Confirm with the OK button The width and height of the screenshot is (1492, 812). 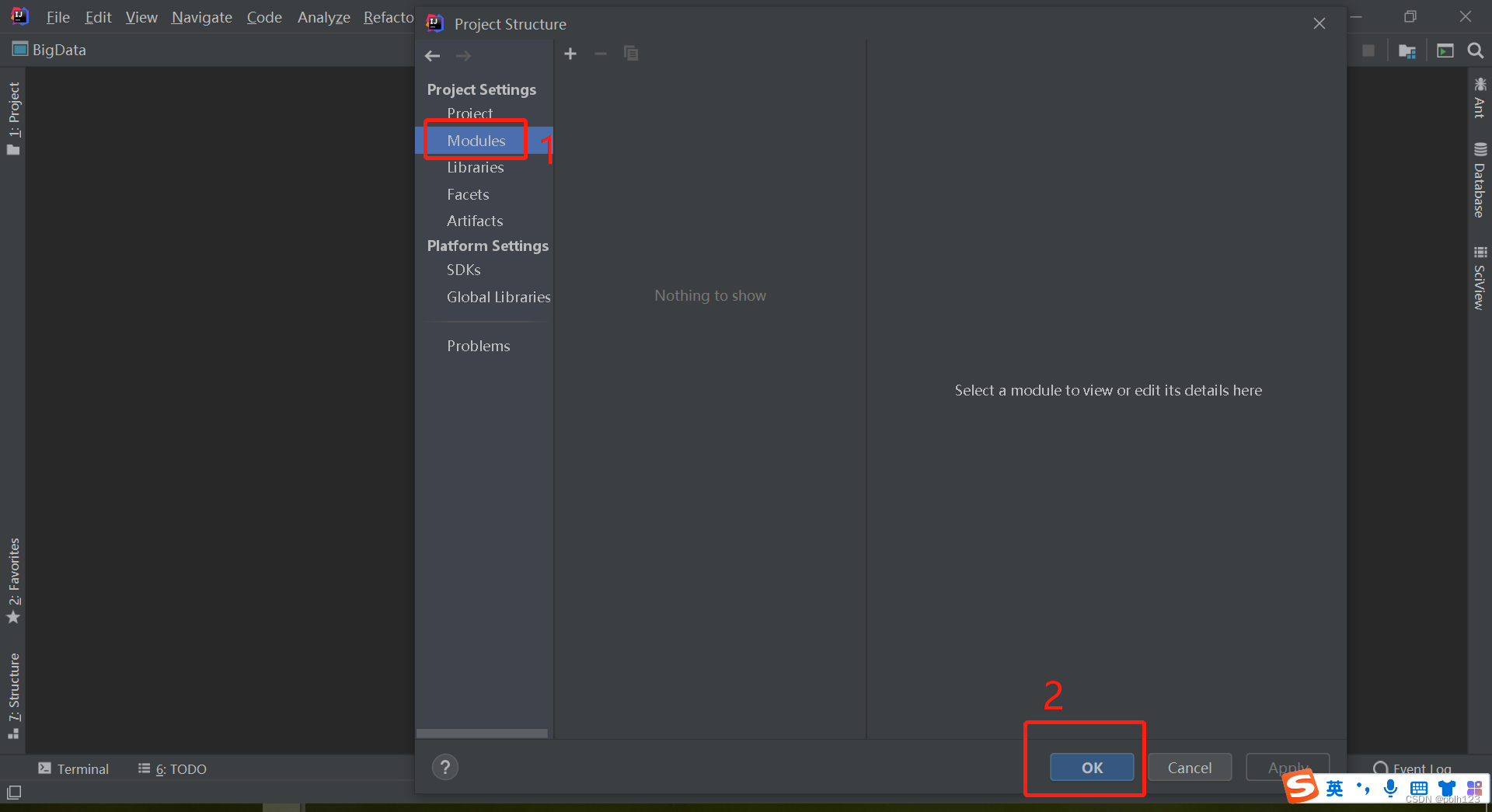click(1092, 768)
